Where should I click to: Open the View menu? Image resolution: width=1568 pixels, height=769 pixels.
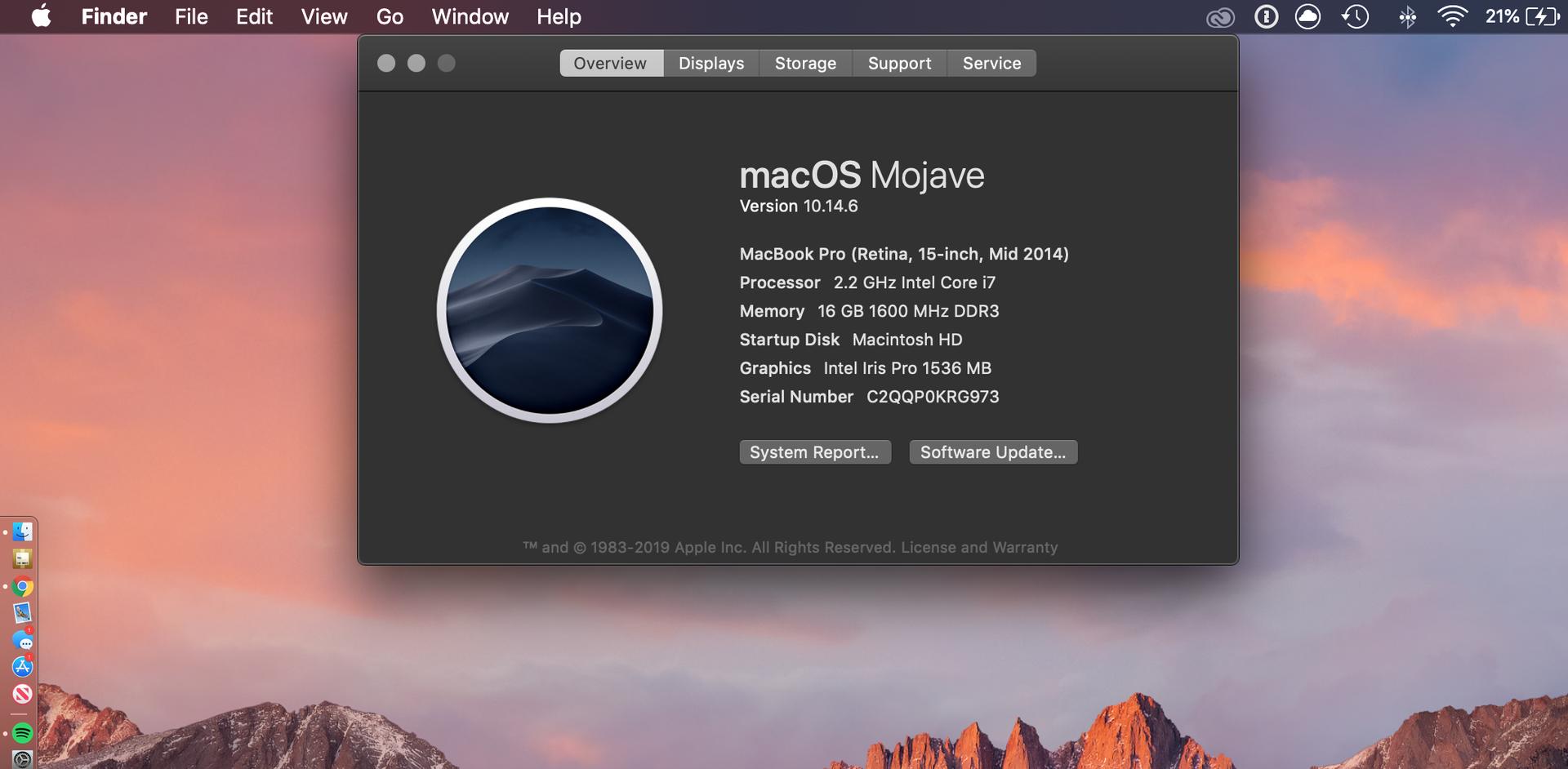(324, 16)
